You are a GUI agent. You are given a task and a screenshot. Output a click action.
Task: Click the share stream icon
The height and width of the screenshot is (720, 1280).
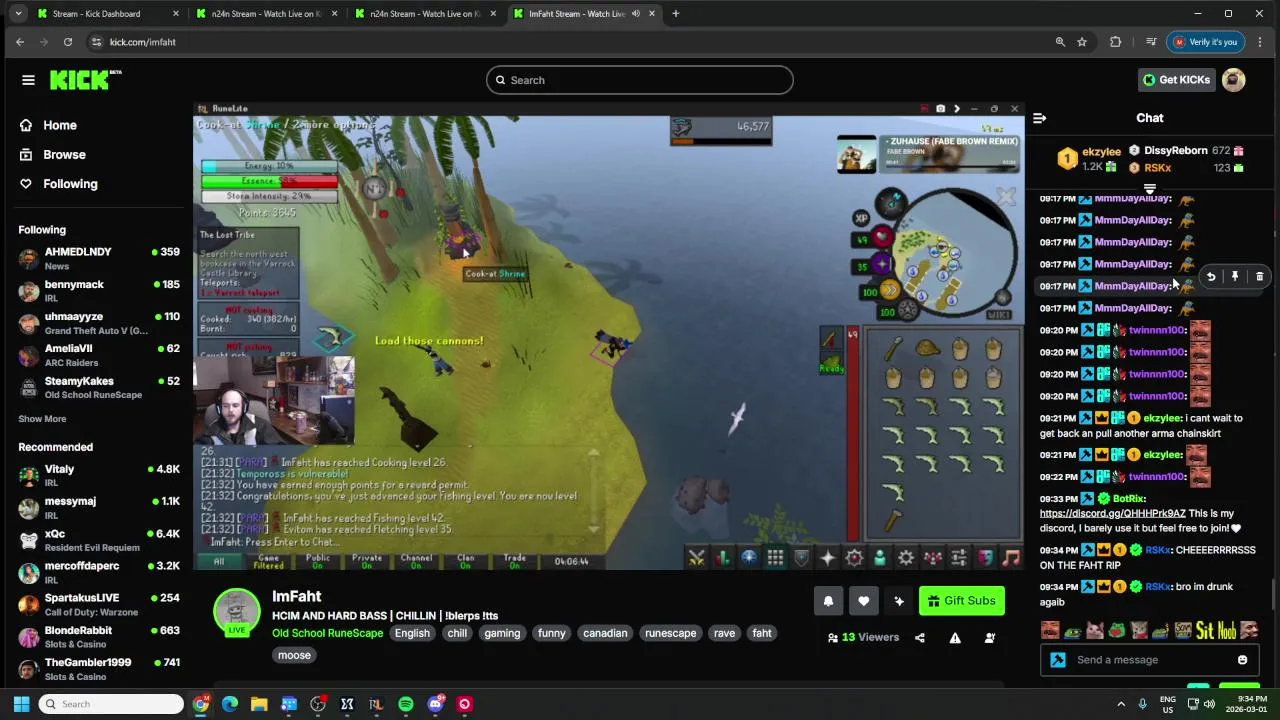point(920,638)
